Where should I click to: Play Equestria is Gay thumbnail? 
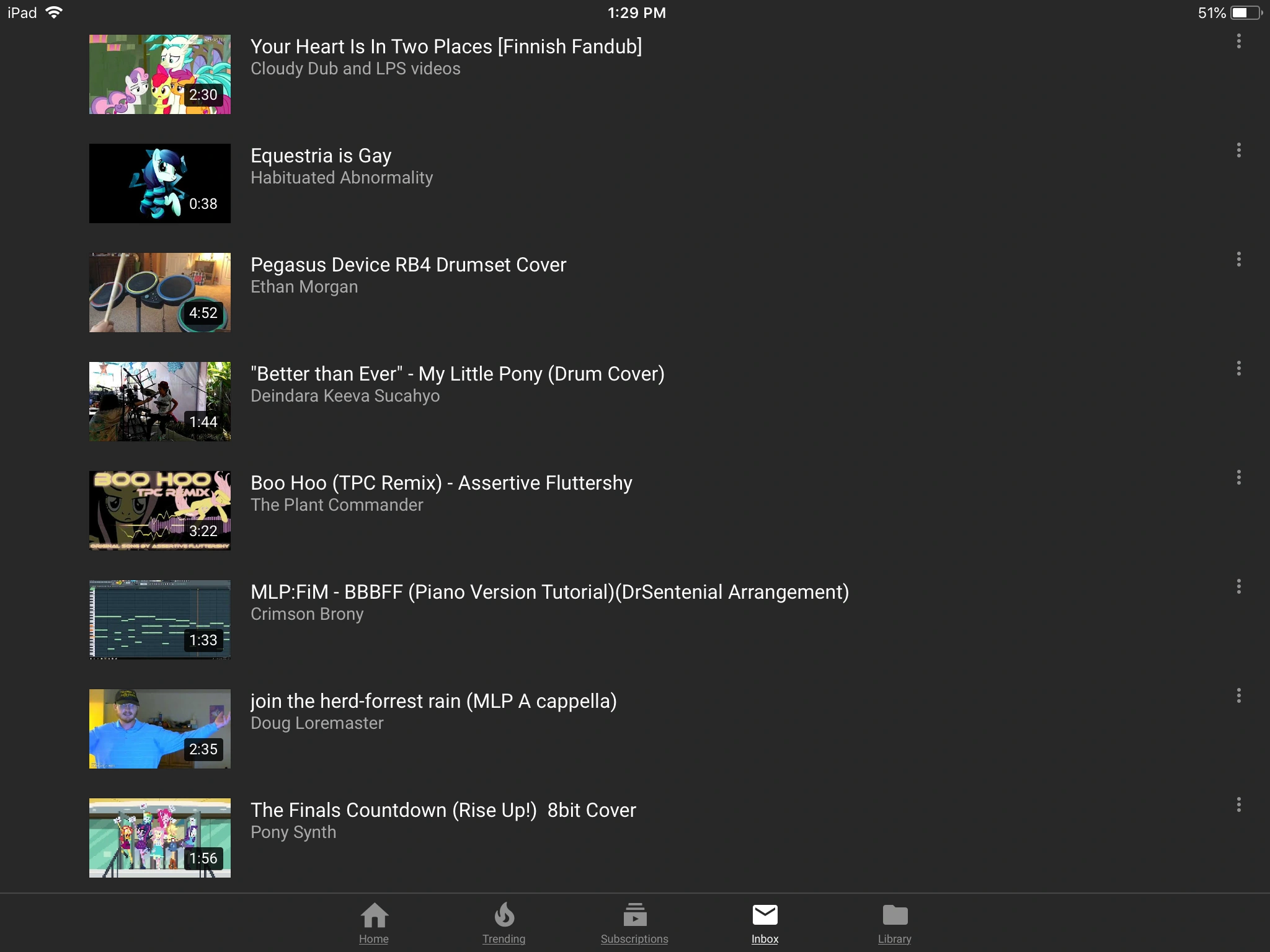click(160, 183)
